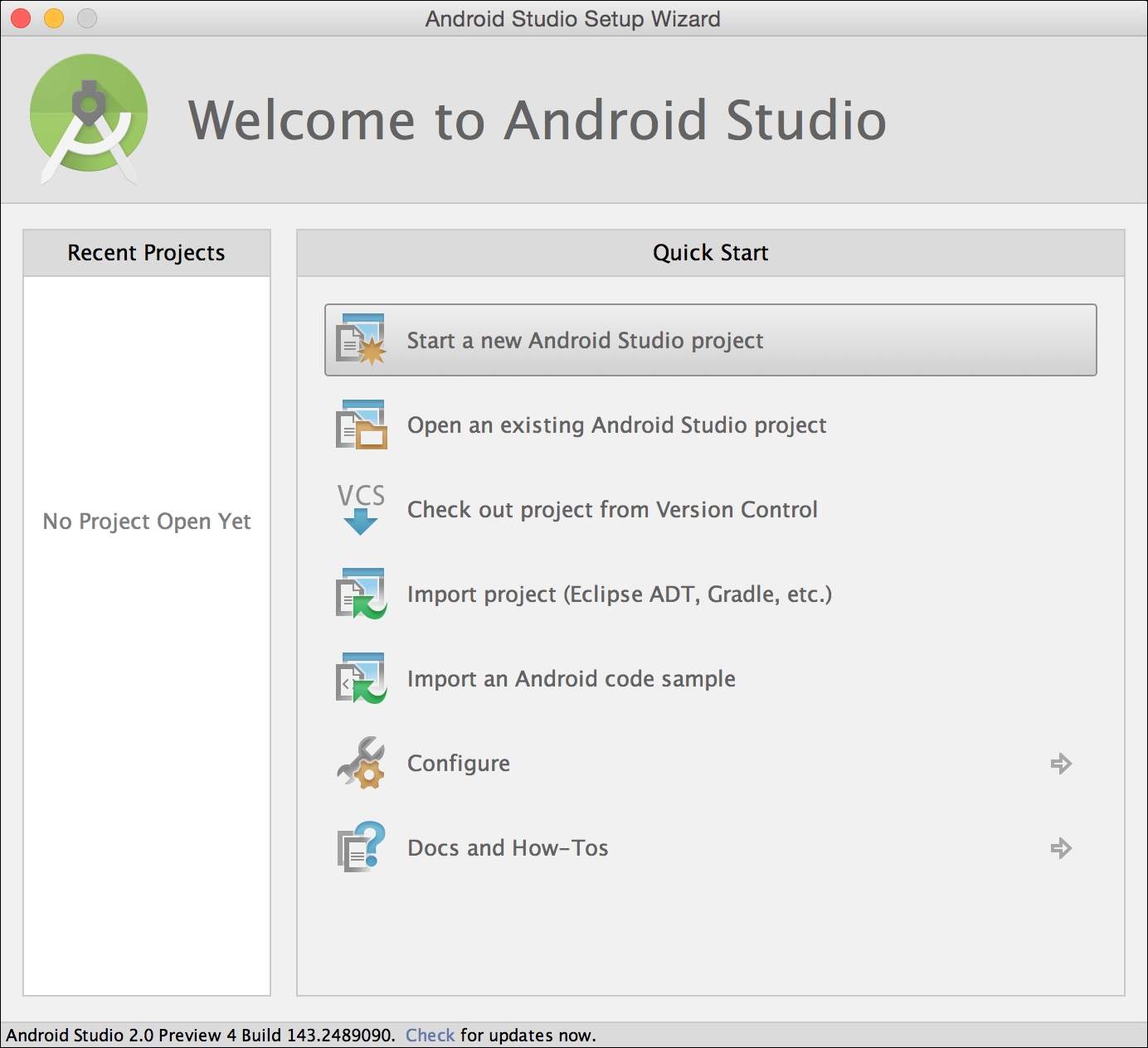Image resolution: width=1148 pixels, height=1048 pixels.
Task: Click the Import project green arrow icon
Action: 361,594
